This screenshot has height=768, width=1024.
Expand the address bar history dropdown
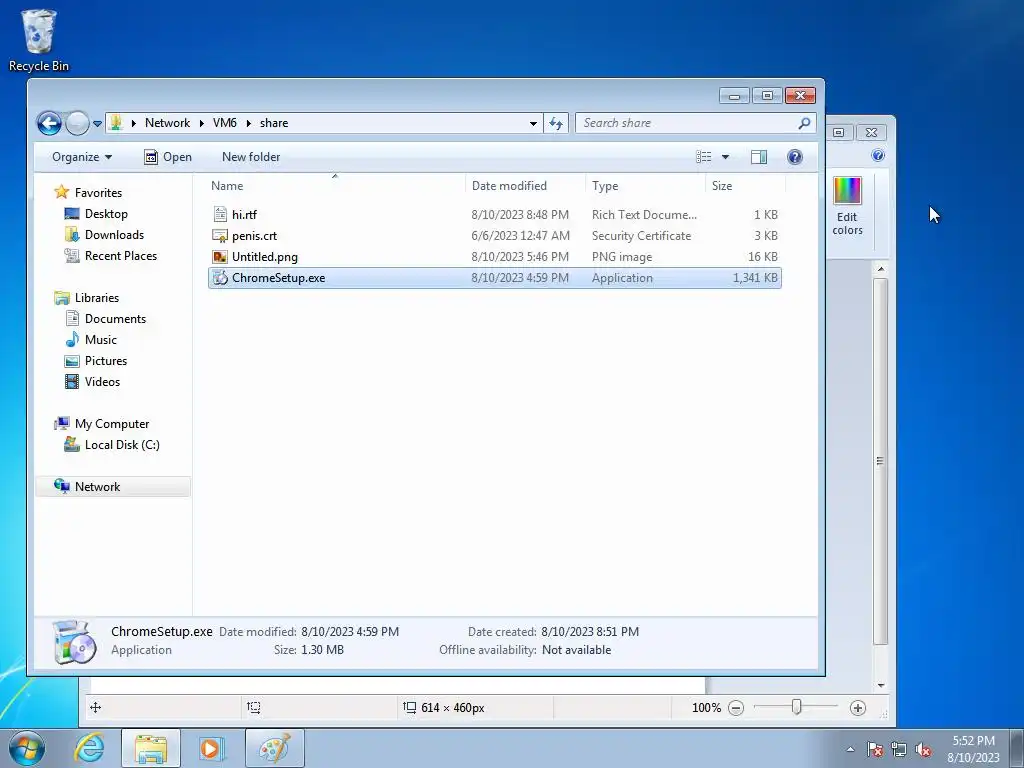coord(533,123)
